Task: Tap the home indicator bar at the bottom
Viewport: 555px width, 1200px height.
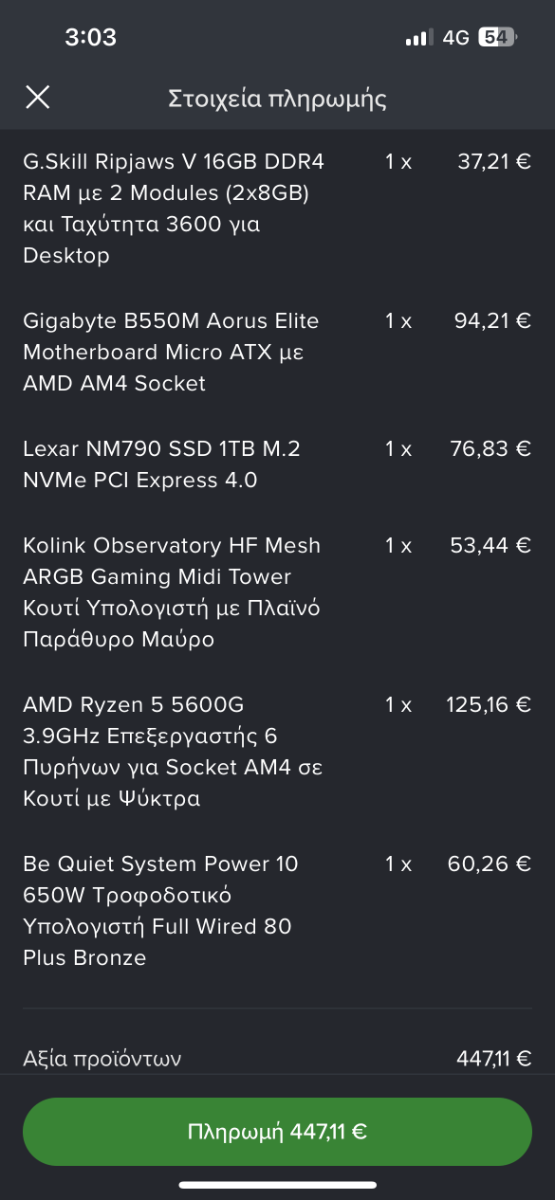Action: tap(277, 1185)
